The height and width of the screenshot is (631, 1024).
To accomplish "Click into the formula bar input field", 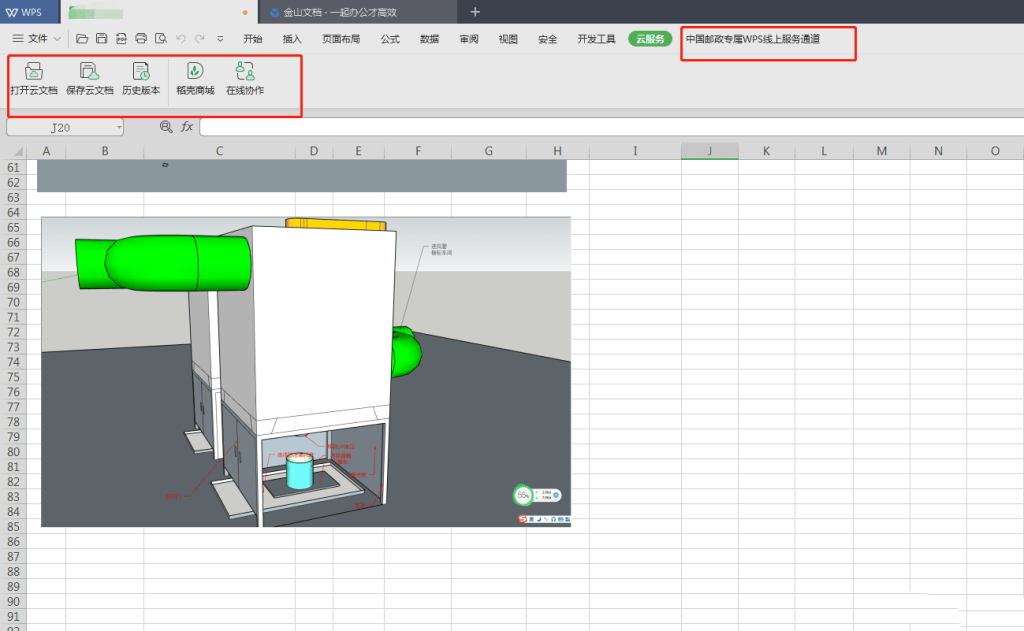I will pos(600,127).
